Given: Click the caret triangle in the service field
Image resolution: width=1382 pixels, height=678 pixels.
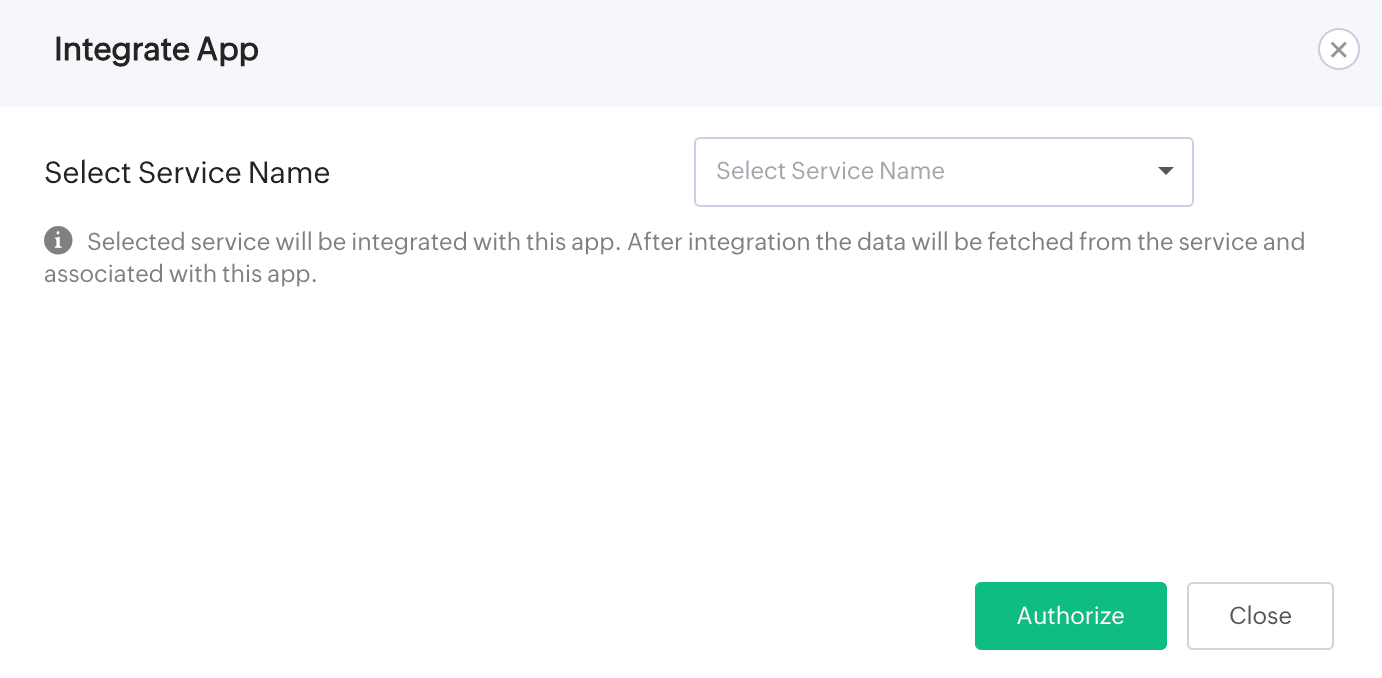Looking at the screenshot, I should pyautogui.click(x=1165, y=171).
